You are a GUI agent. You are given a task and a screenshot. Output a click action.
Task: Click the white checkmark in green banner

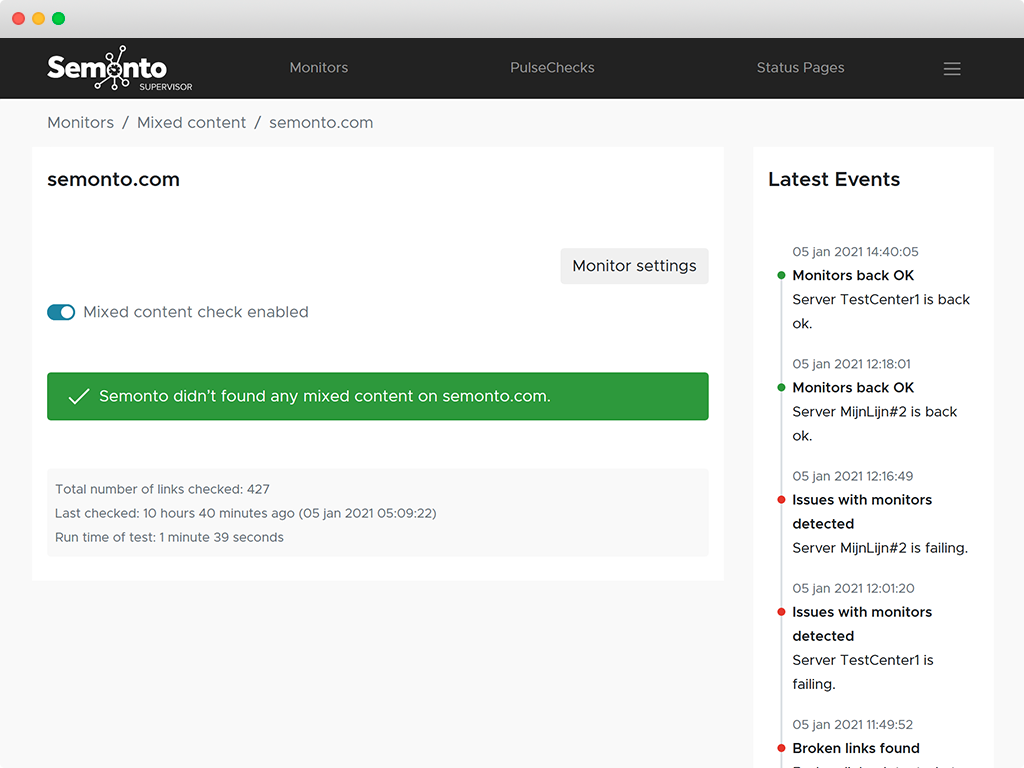point(79,397)
